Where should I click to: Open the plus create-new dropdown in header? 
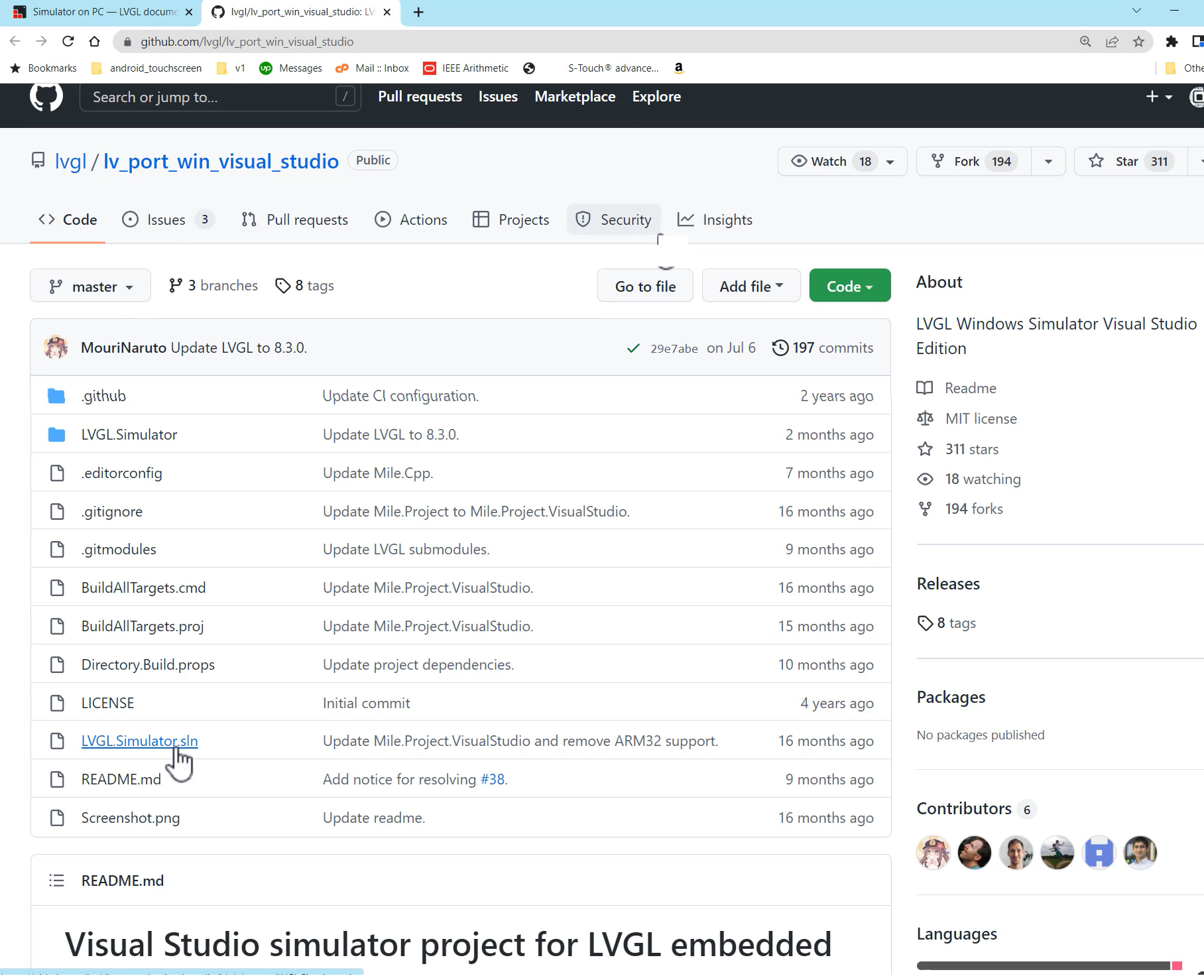pos(1158,97)
